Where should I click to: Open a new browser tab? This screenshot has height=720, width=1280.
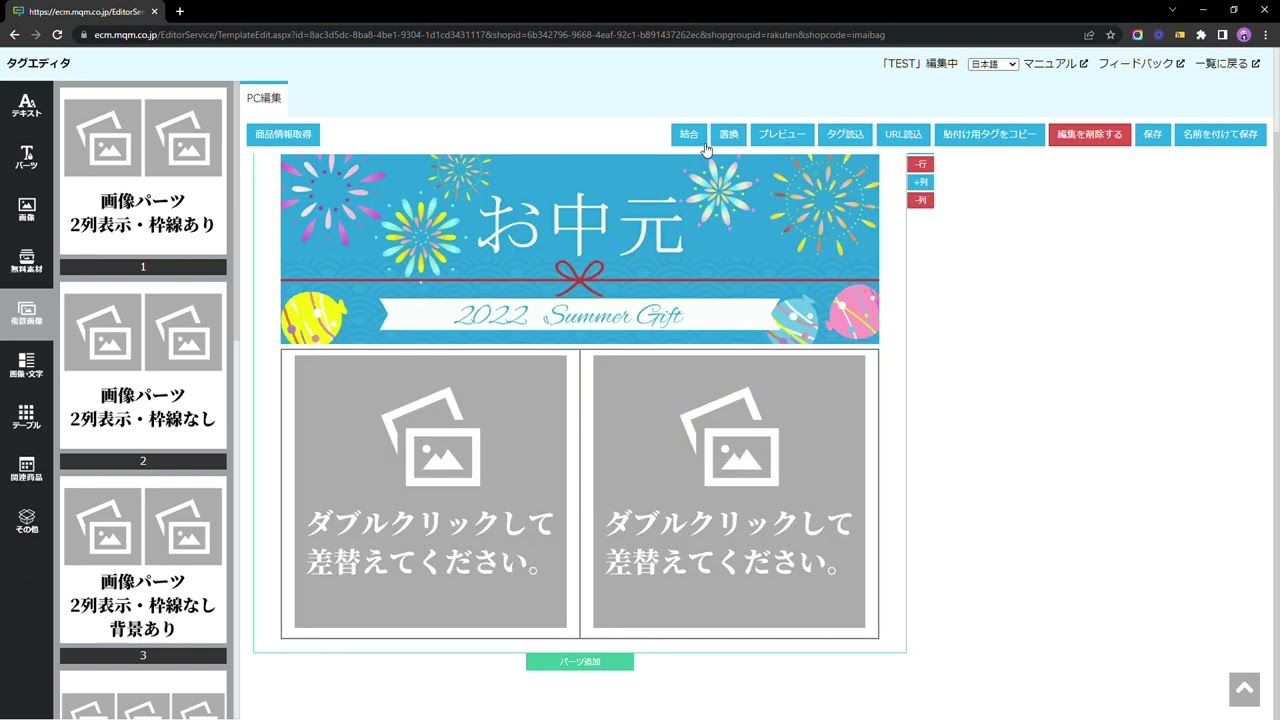pos(180,11)
